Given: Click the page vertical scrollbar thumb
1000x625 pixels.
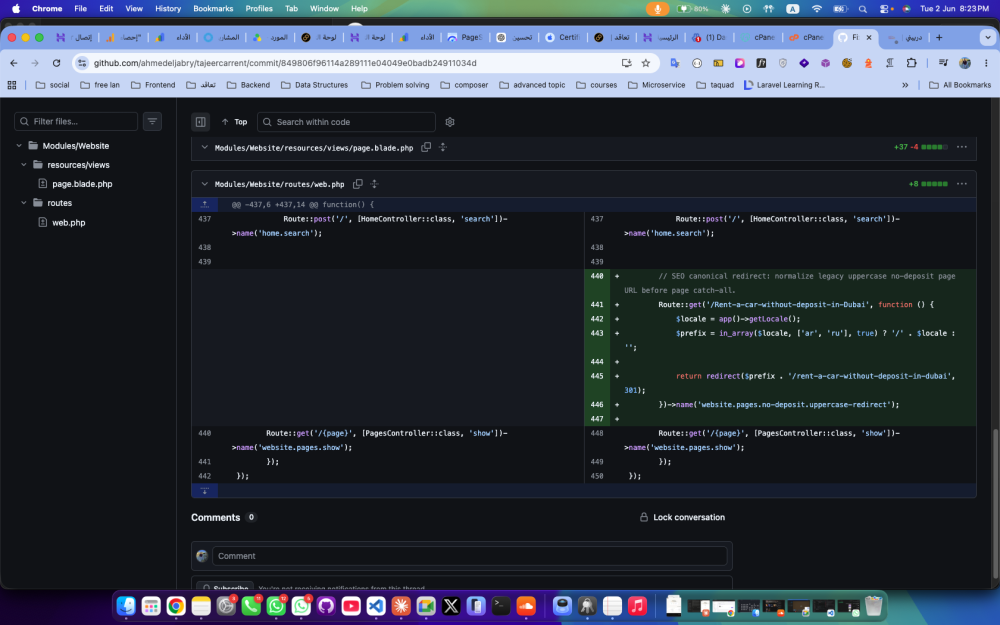Looking at the screenshot, I should (995, 503).
